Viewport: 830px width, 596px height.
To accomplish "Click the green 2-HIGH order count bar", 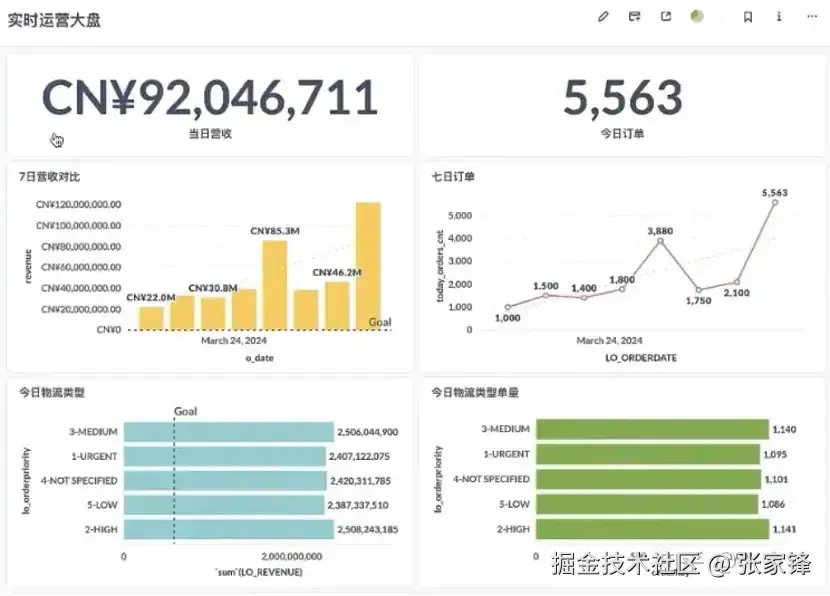I will (x=652, y=529).
